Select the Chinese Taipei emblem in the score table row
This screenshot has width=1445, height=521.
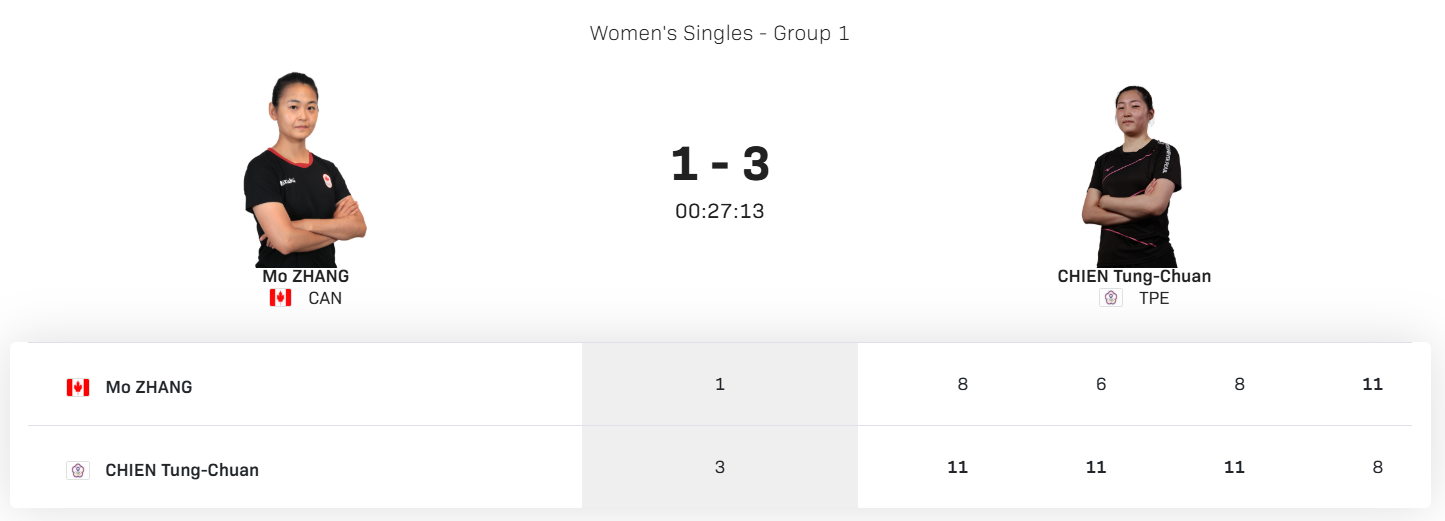point(78,470)
